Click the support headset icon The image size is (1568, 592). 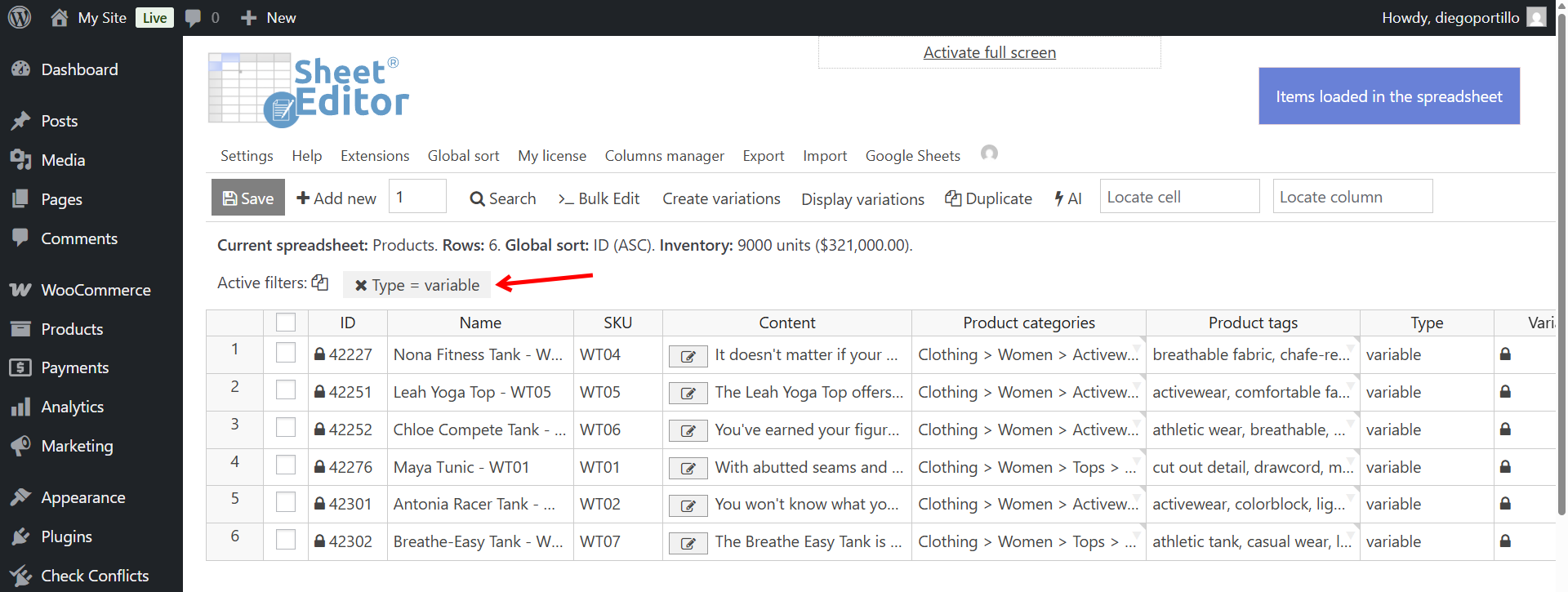pyautogui.click(x=989, y=154)
